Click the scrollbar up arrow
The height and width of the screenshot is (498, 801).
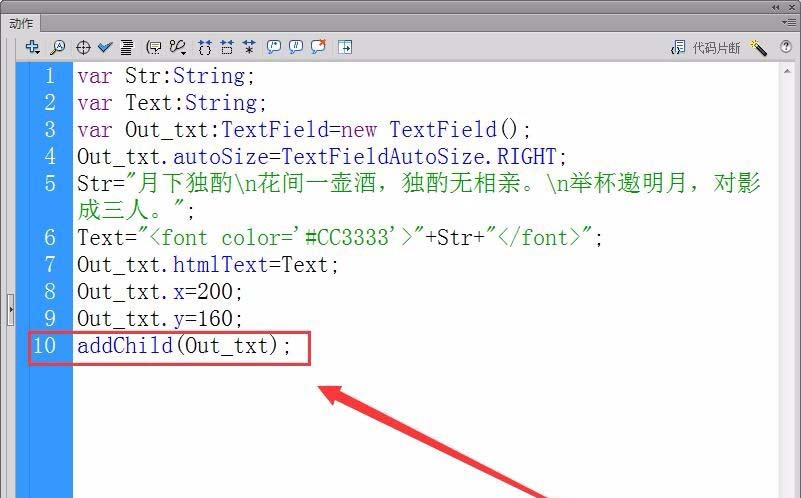coord(787,72)
